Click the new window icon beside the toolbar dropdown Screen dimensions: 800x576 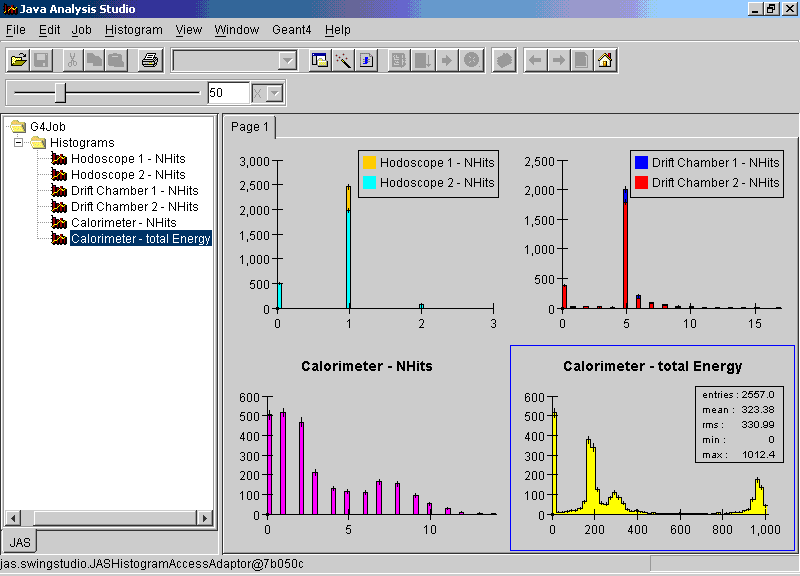(320, 60)
